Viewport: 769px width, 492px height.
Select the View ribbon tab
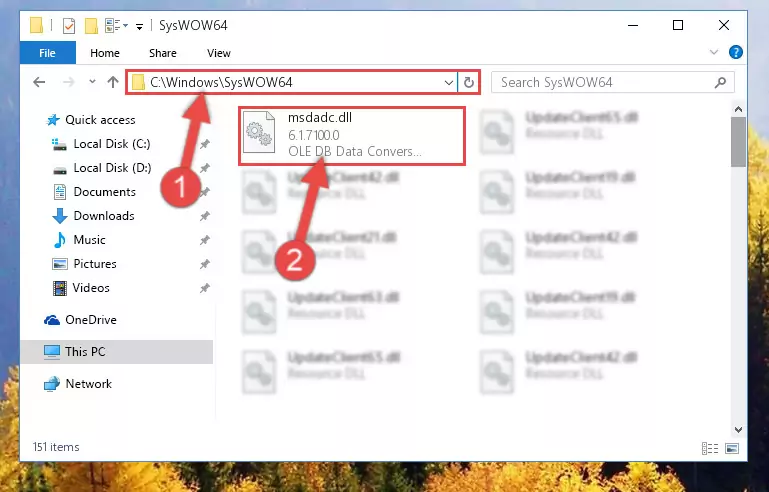click(x=218, y=53)
